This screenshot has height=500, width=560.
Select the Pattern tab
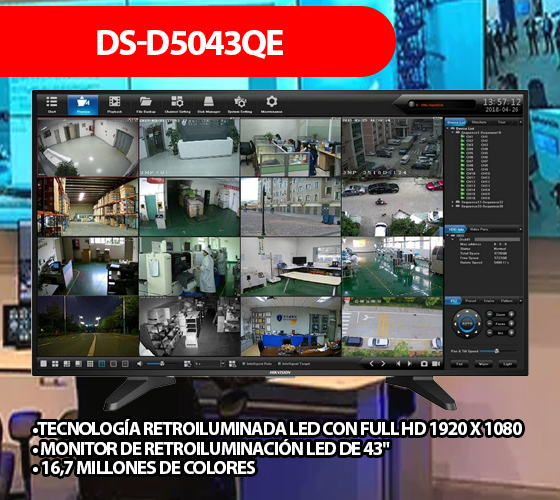click(x=507, y=301)
